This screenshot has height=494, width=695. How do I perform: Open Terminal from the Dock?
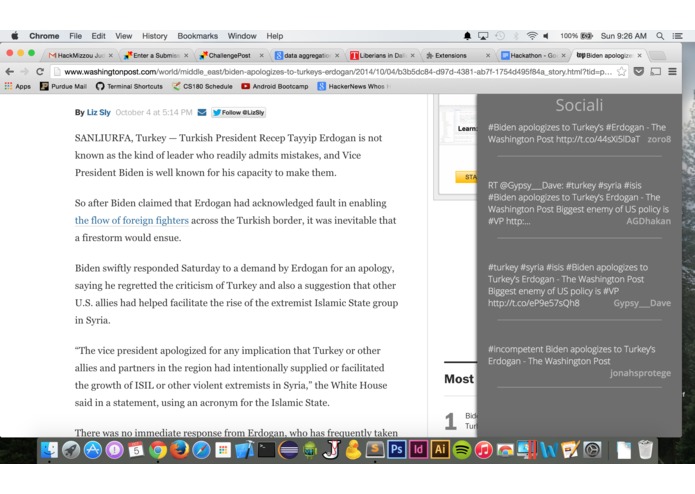(x=266, y=450)
